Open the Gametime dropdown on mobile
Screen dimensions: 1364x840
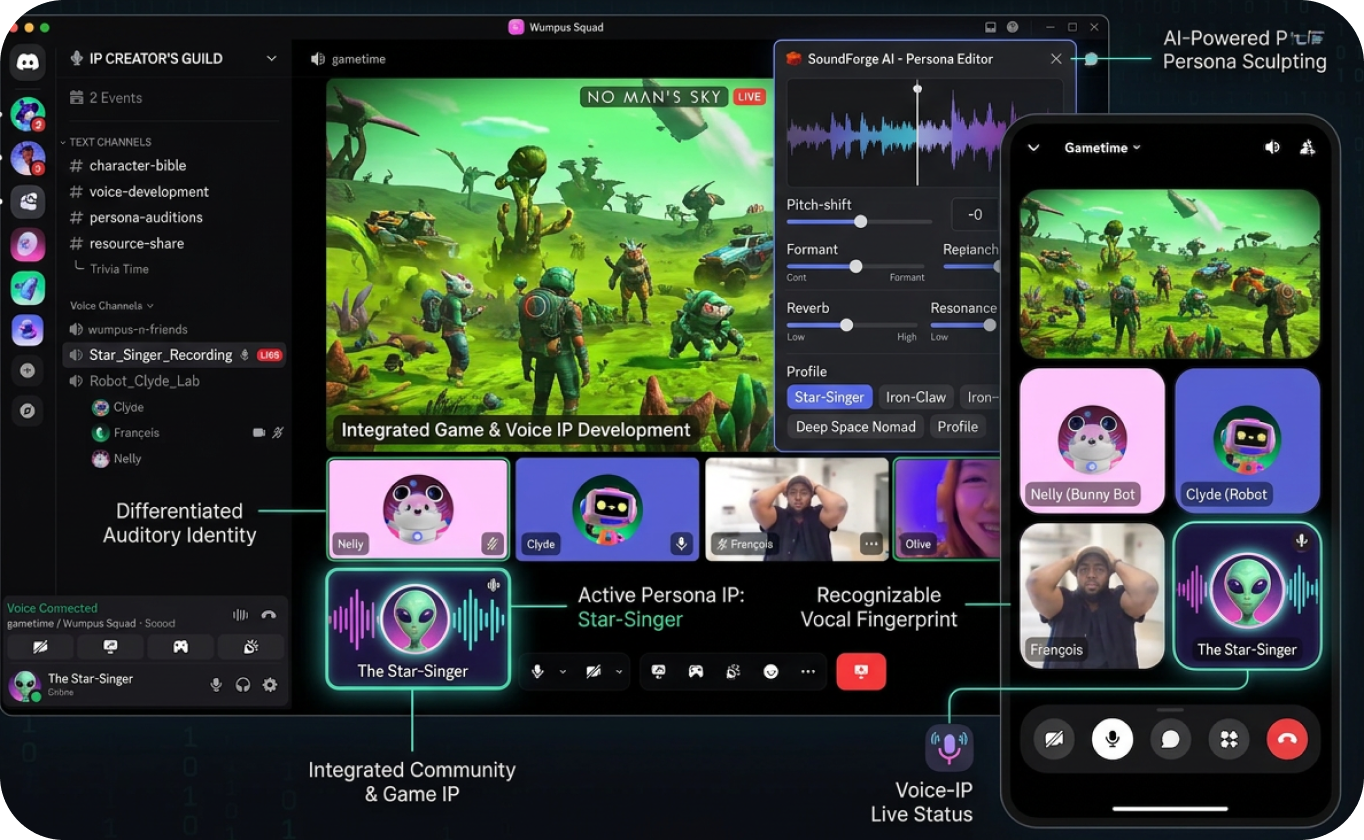point(1102,148)
